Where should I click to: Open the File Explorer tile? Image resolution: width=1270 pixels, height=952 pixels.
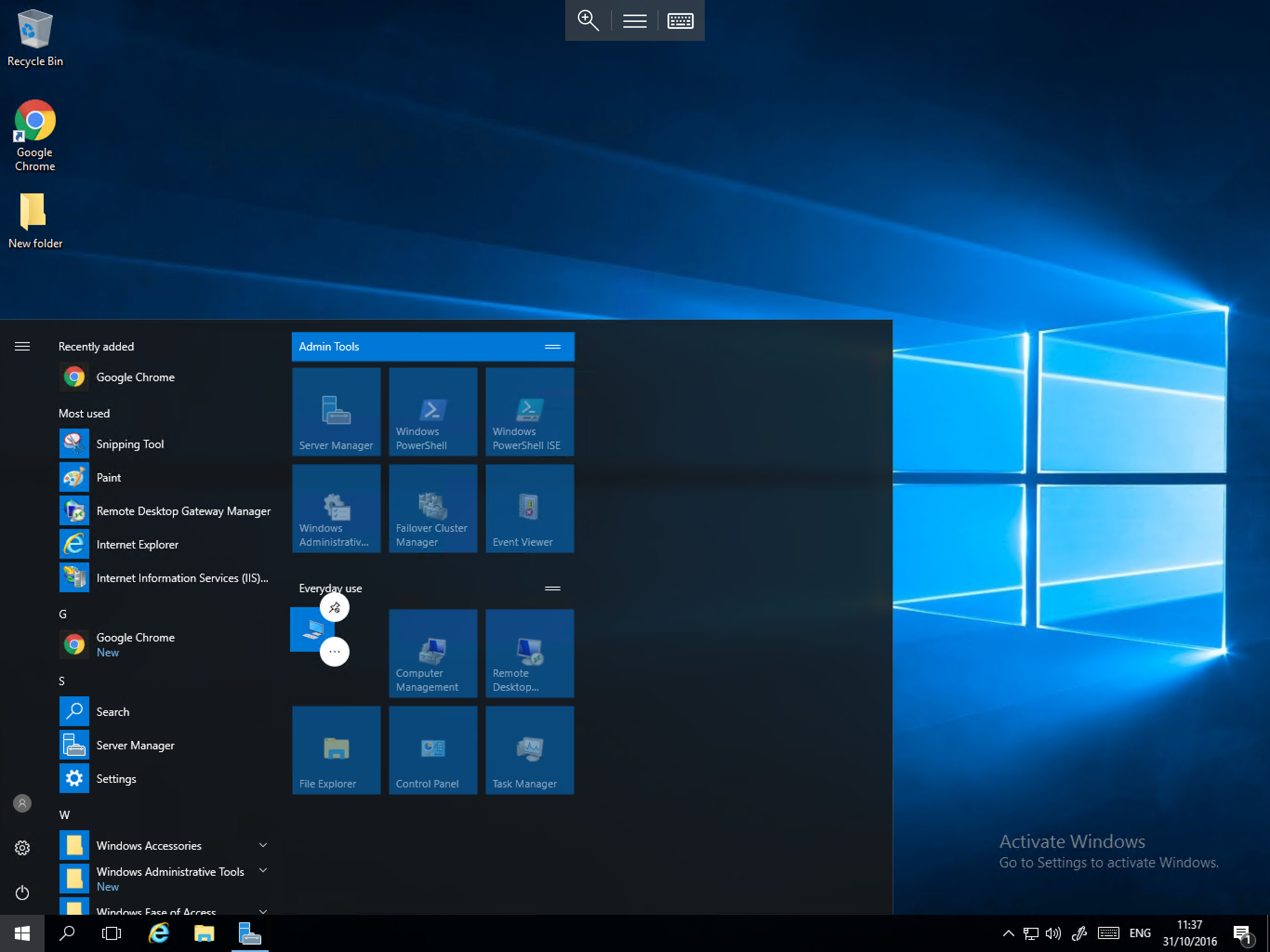coord(336,750)
